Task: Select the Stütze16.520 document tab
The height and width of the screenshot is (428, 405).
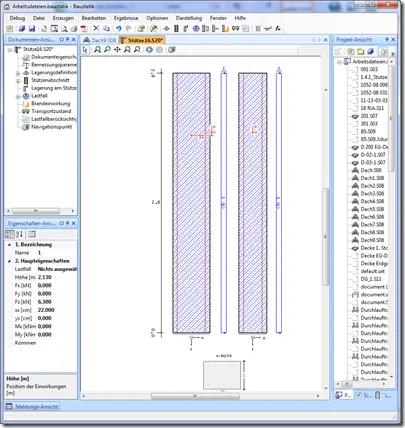Action: point(142,40)
